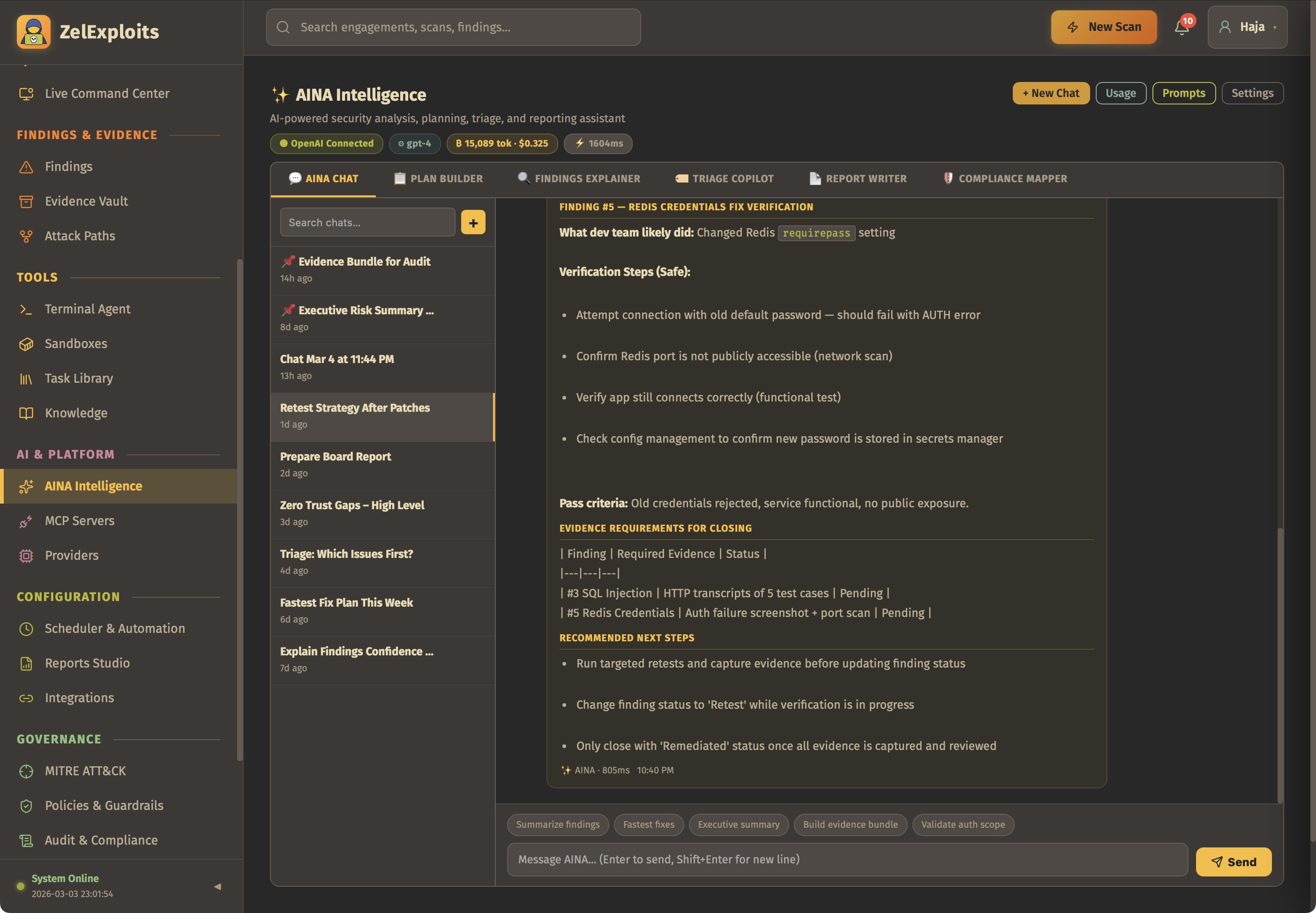Launch a New Scan
Screen dimensions: 1316x913
(x=1103, y=27)
